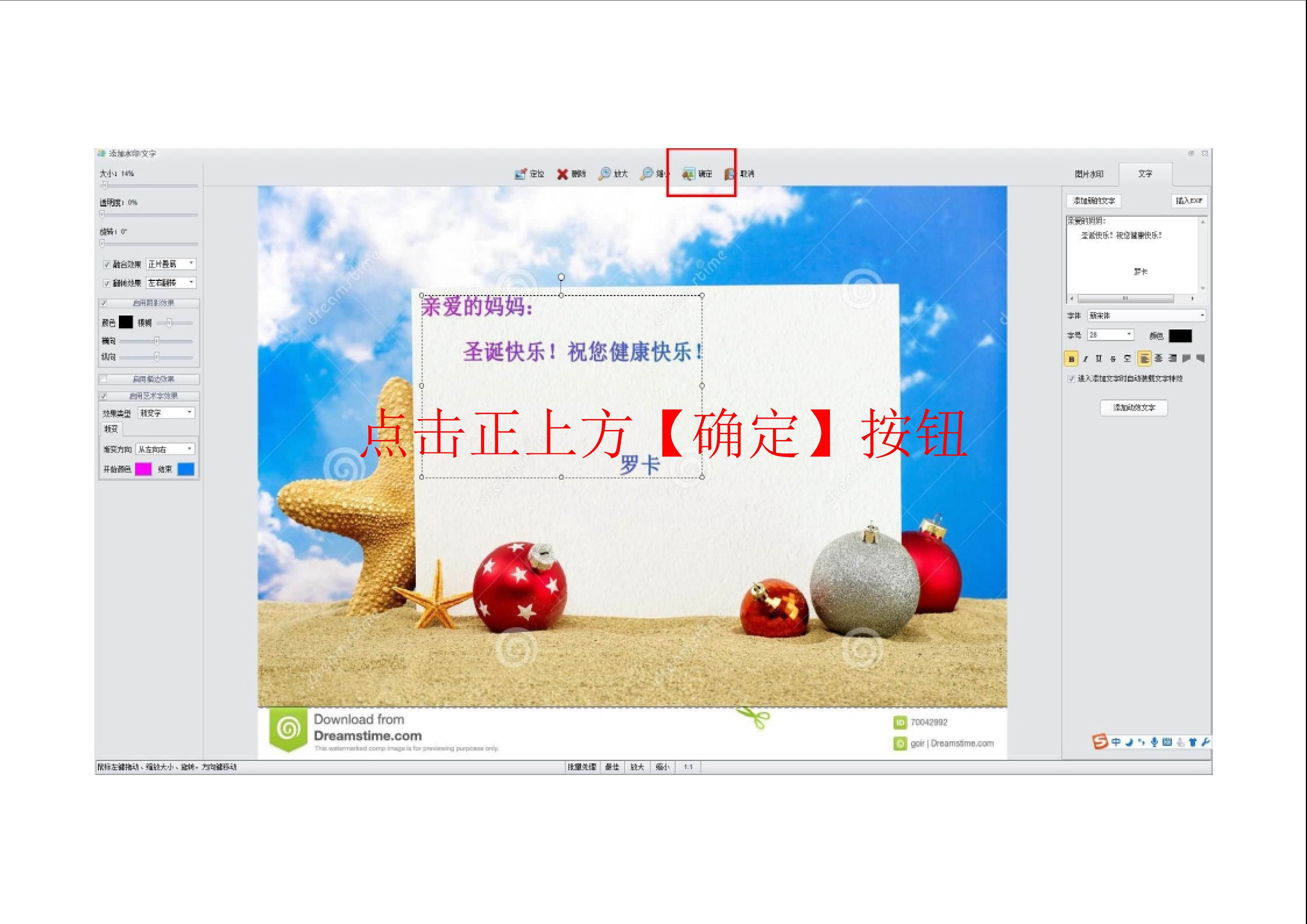Open the 效果类型 (effect type) dropdown
The width and height of the screenshot is (1307, 924).
tap(167, 413)
